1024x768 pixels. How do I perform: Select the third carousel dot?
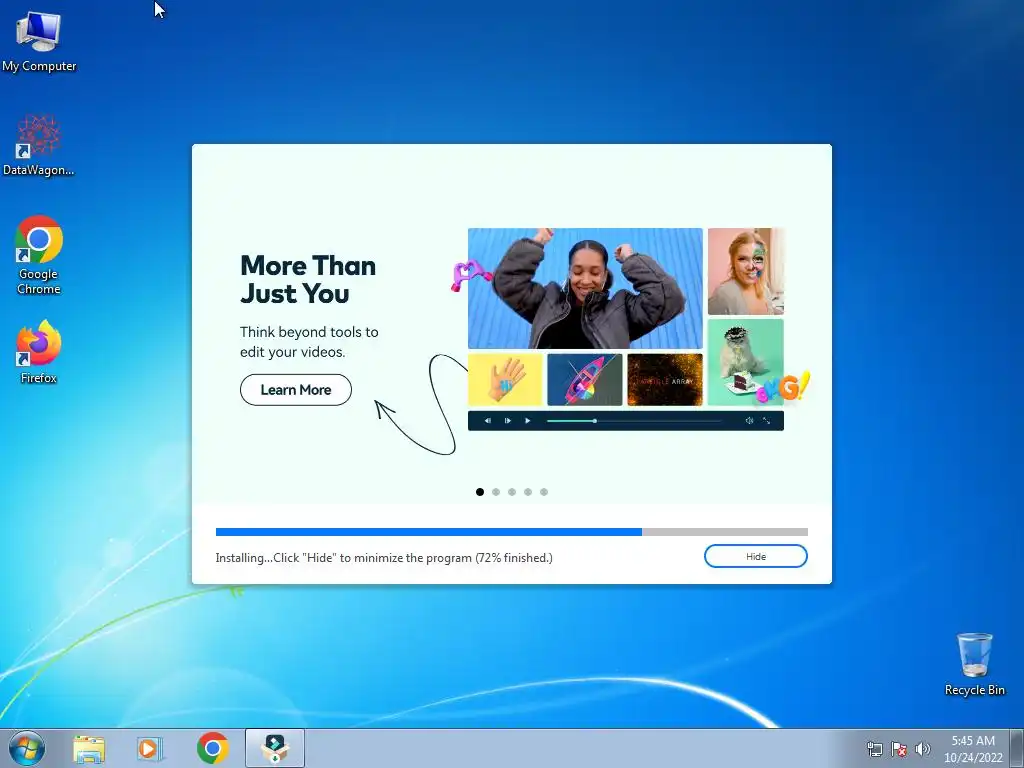click(x=512, y=492)
